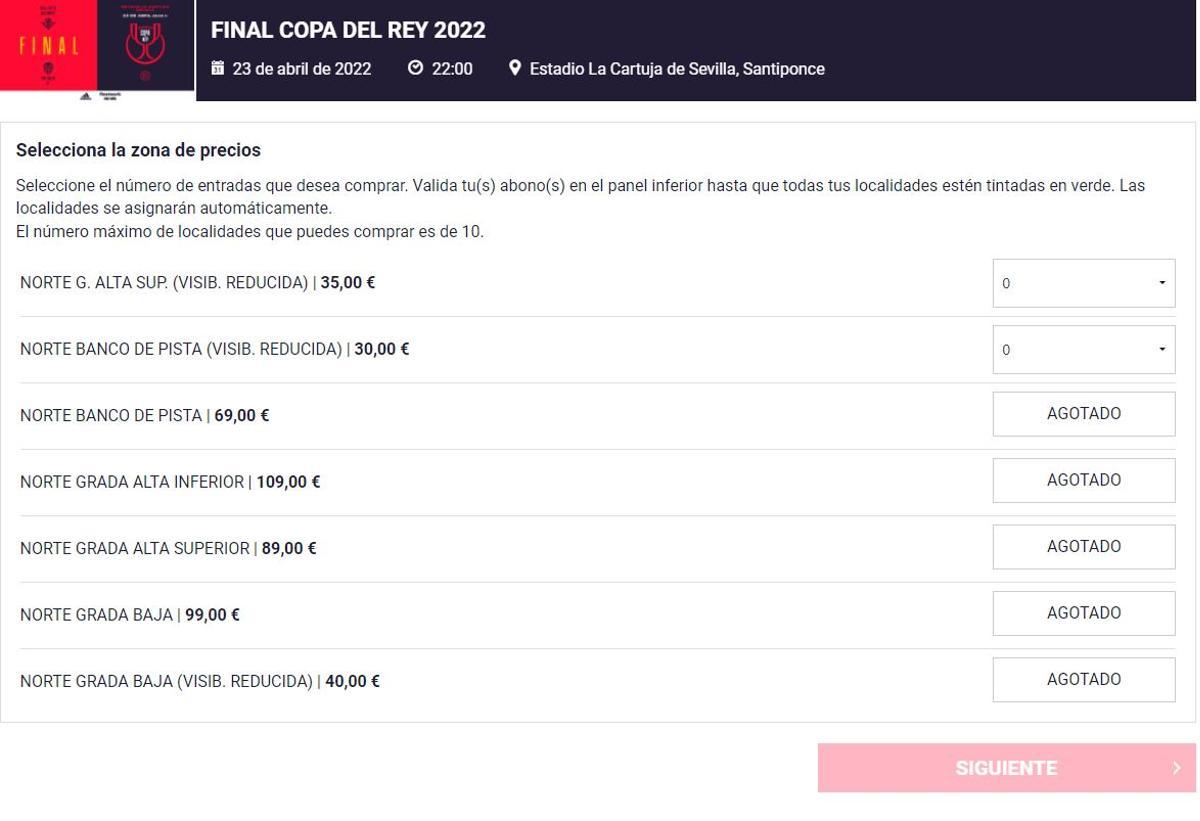Image resolution: width=1200 pixels, height=821 pixels.
Task: Click AGOTADO for NORTE GRADA BAJA VISIB. REDUCIDA
Action: pos(1083,679)
